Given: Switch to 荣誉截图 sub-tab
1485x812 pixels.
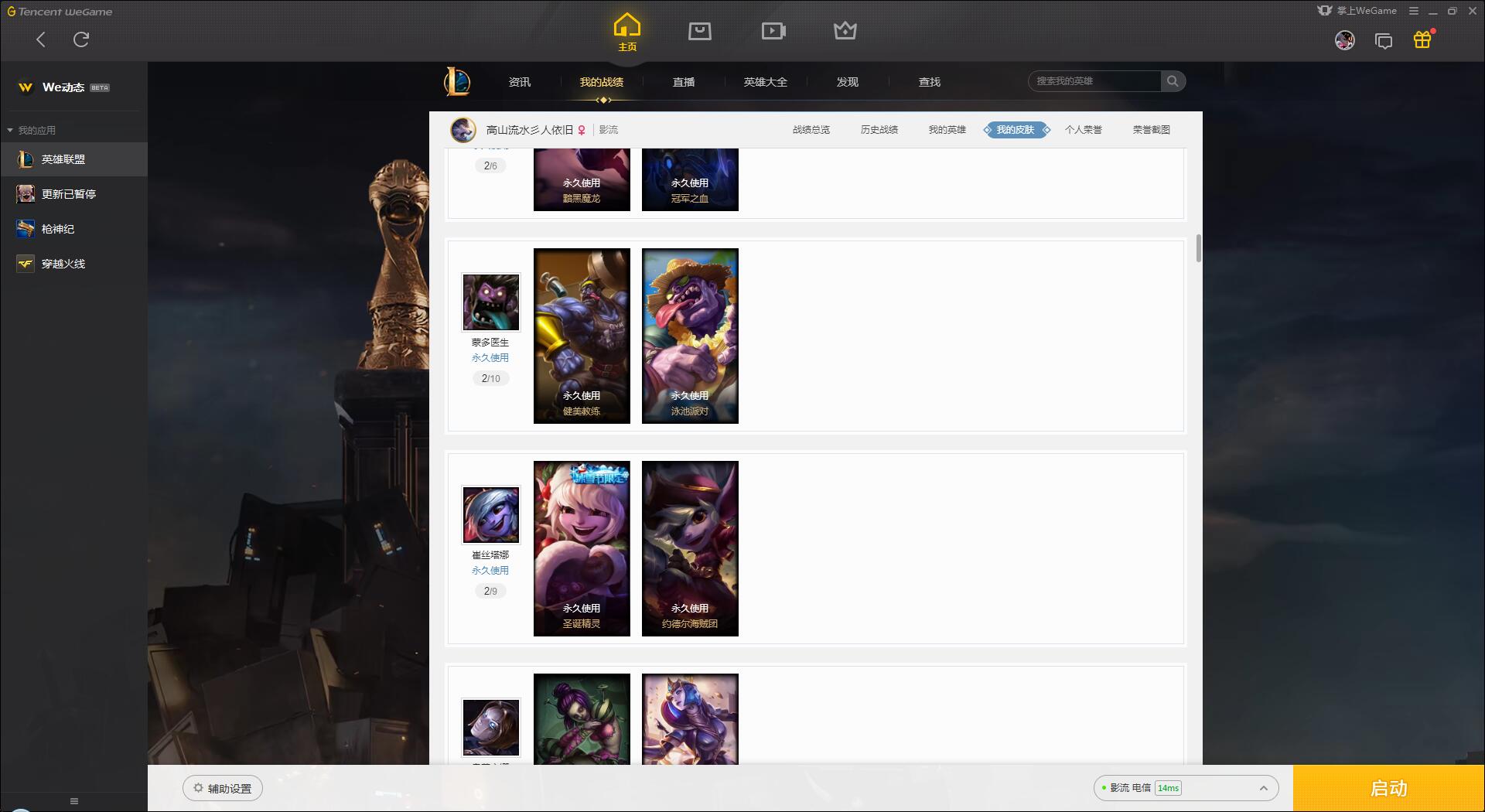Looking at the screenshot, I should [x=1152, y=130].
